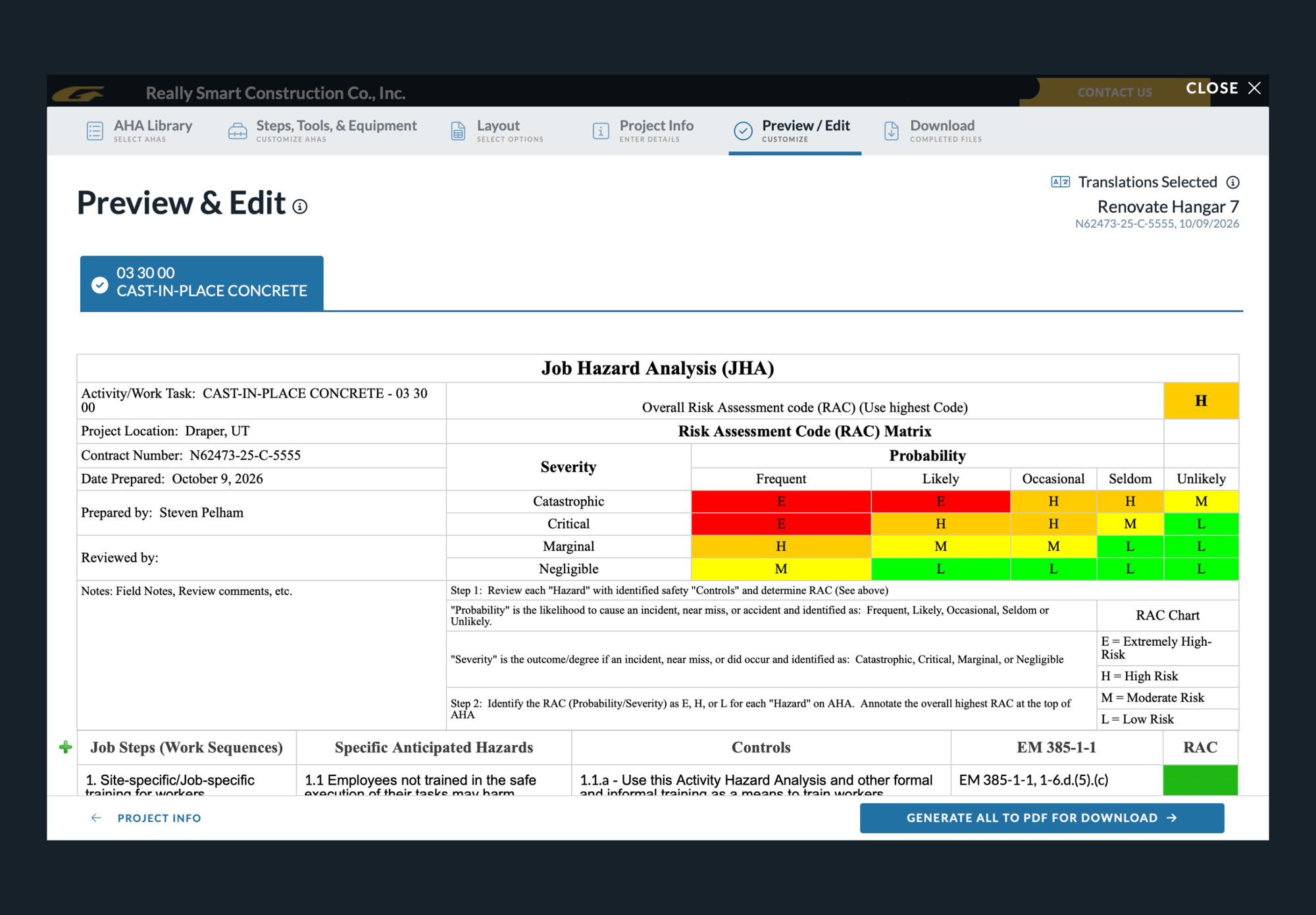Click the AHA Library list icon
The width and height of the screenshot is (1316, 915).
pyautogui.click(x=95, y=131)
